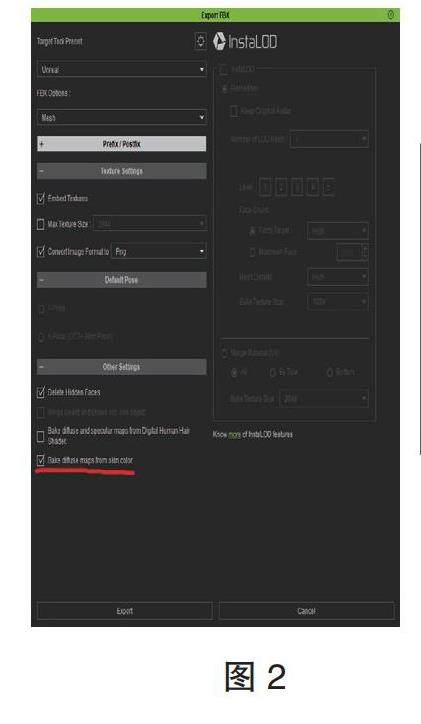421x724 pixels.
Task: Toggle the Delete Hidden Faces checkbox
Action: (41, 392)
